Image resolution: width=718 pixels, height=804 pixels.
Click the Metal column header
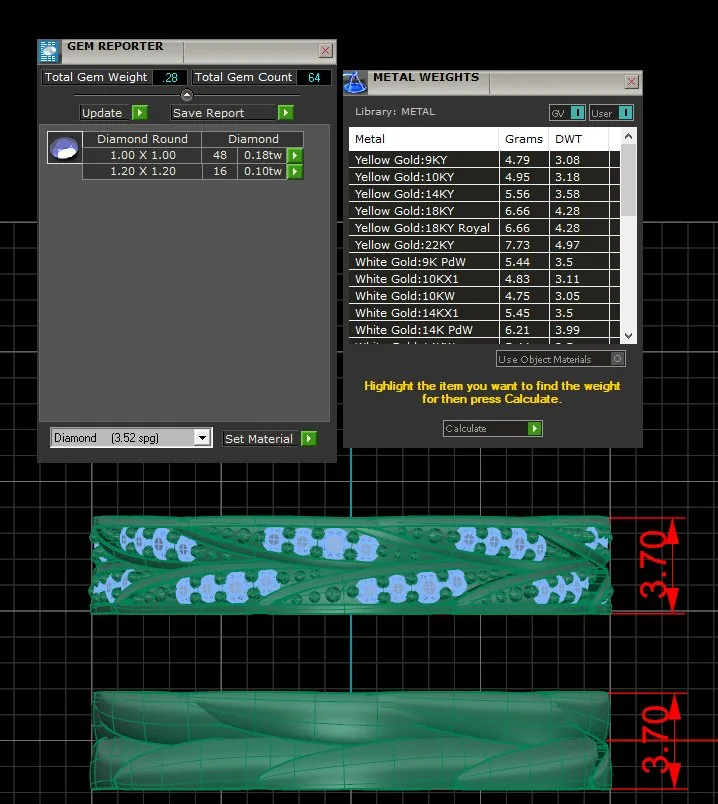424,139
